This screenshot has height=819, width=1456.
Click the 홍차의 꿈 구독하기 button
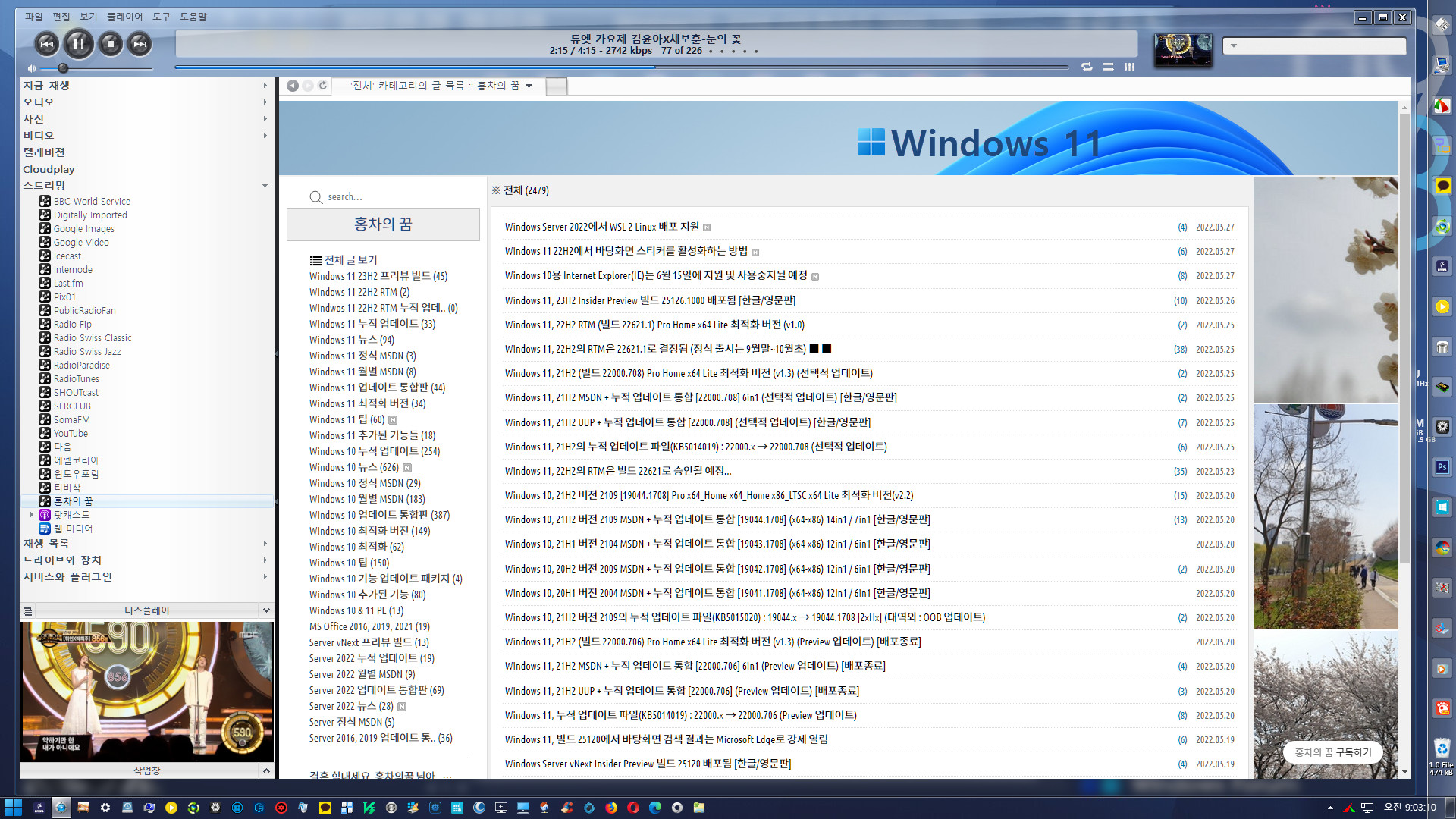pyautogui.click(x=1332, y=752)
